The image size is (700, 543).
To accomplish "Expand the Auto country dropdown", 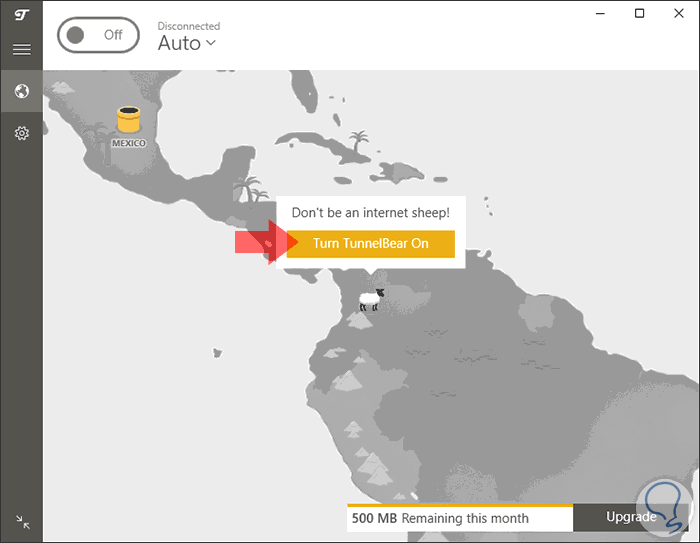I will (187, 43).
